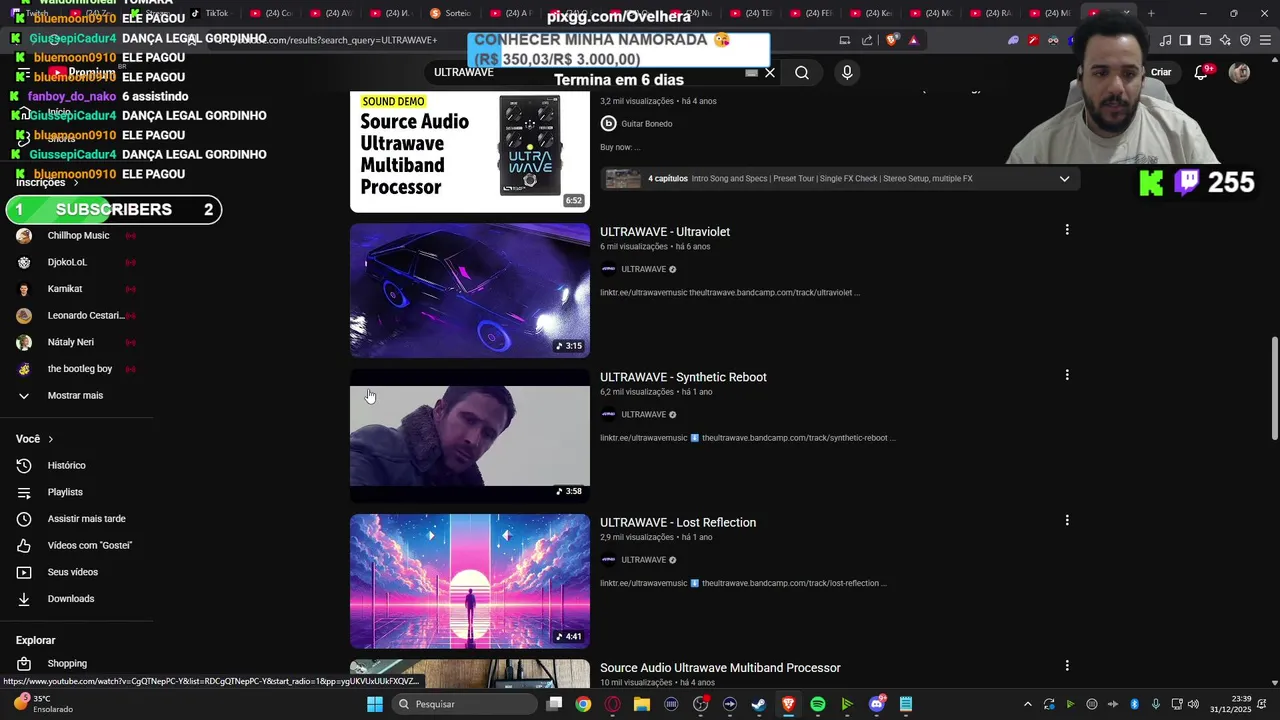Open the YouTube notifications bell

(1201, 72)
